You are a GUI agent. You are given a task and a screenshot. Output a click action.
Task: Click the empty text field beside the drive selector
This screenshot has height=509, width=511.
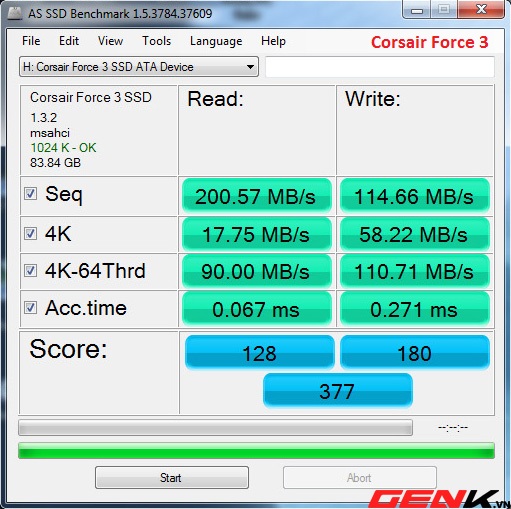point(380,67)
